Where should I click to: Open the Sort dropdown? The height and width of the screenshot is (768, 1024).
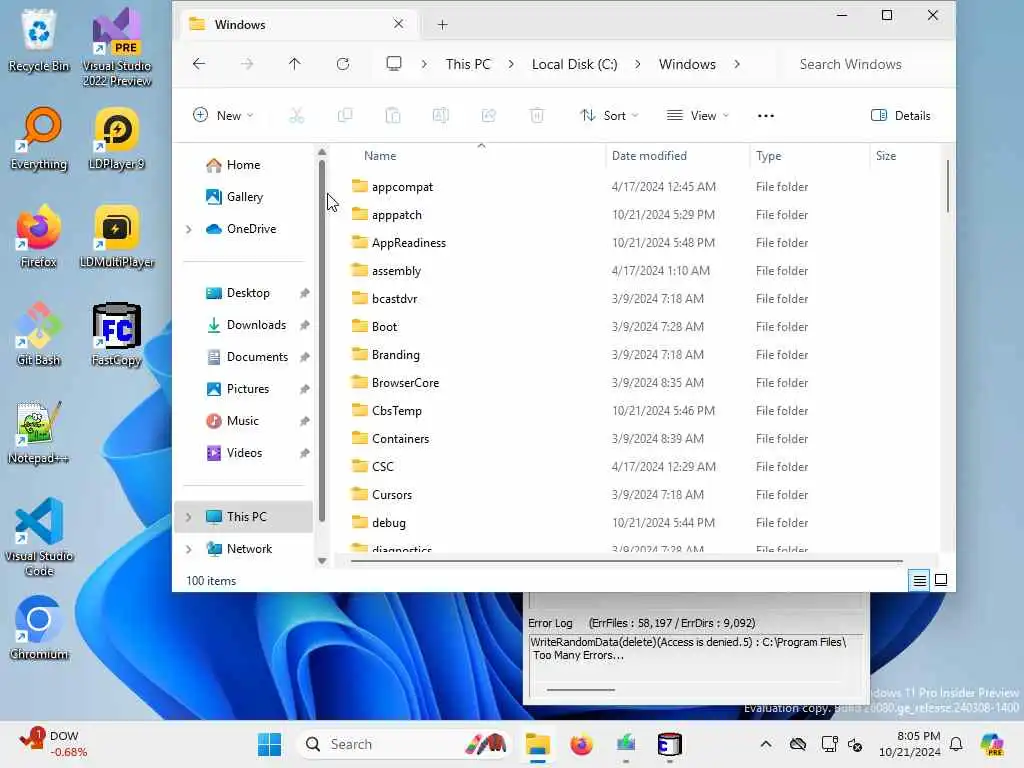pos(609,116)
